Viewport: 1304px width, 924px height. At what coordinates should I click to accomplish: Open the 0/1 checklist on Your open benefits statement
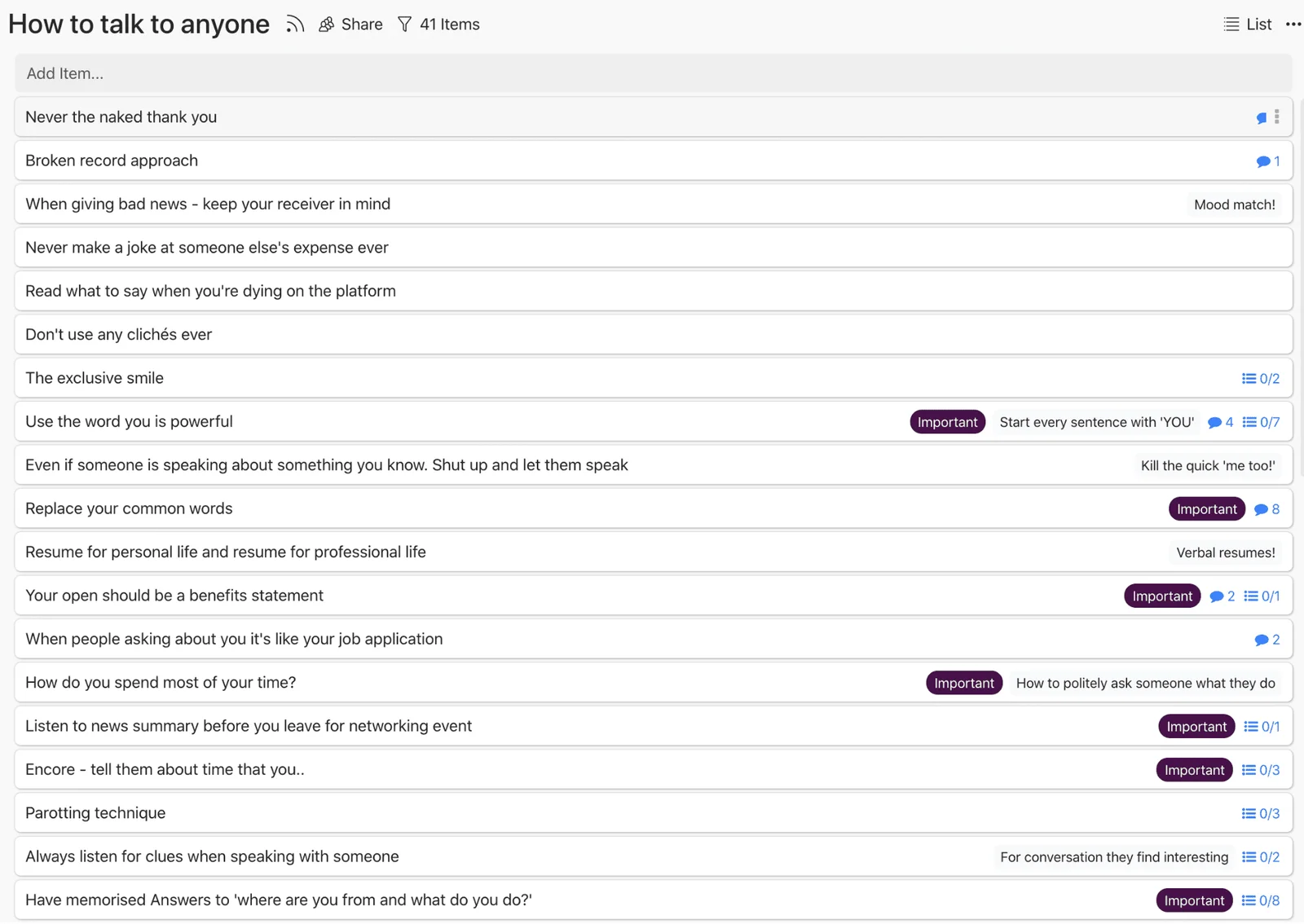1262,596
